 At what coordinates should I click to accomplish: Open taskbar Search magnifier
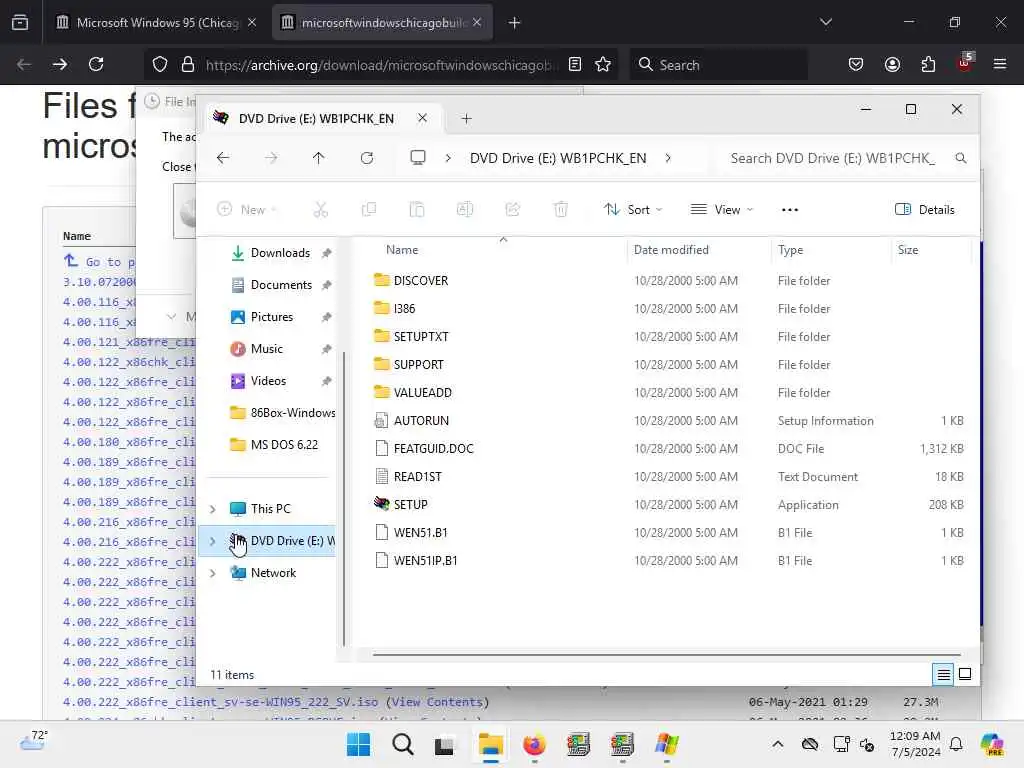pyautogui.click(x=402, y=744)
